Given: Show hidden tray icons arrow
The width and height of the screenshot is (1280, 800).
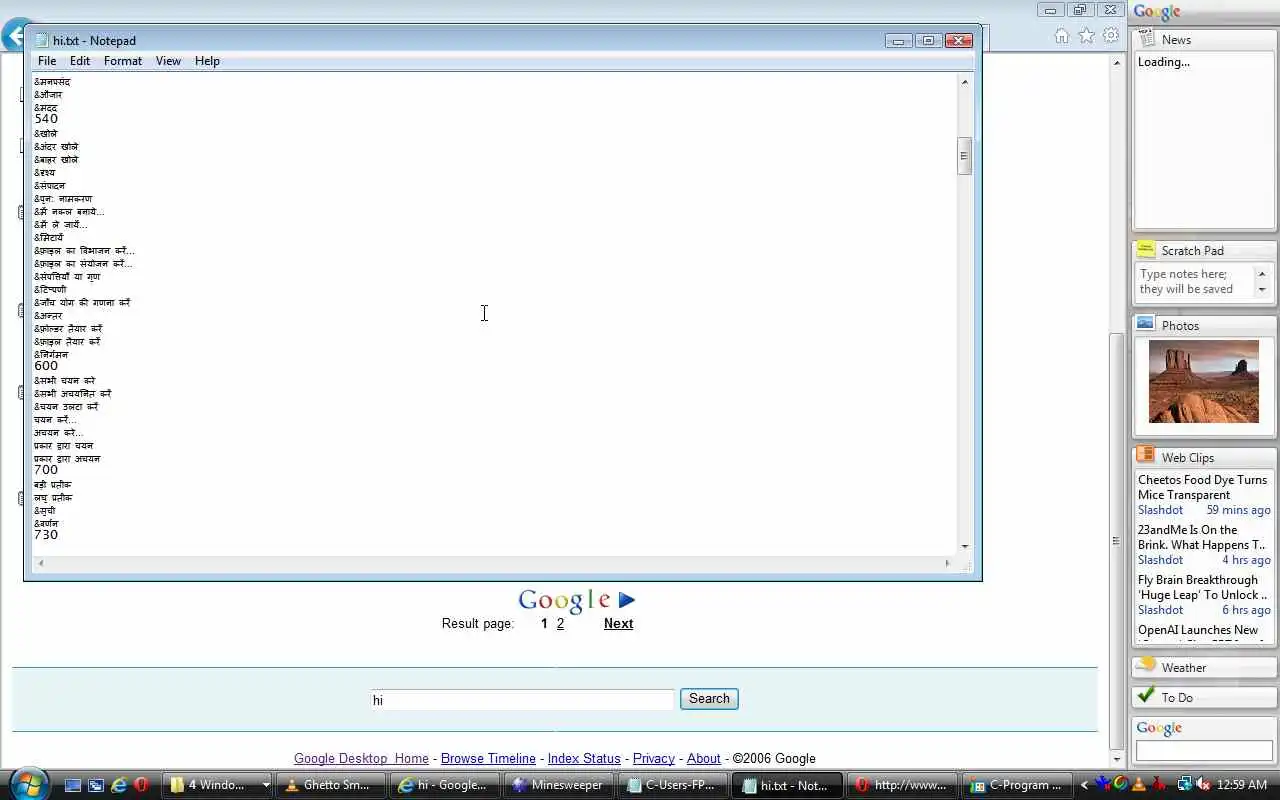Looking at the screenshot, I should 1084,785.
